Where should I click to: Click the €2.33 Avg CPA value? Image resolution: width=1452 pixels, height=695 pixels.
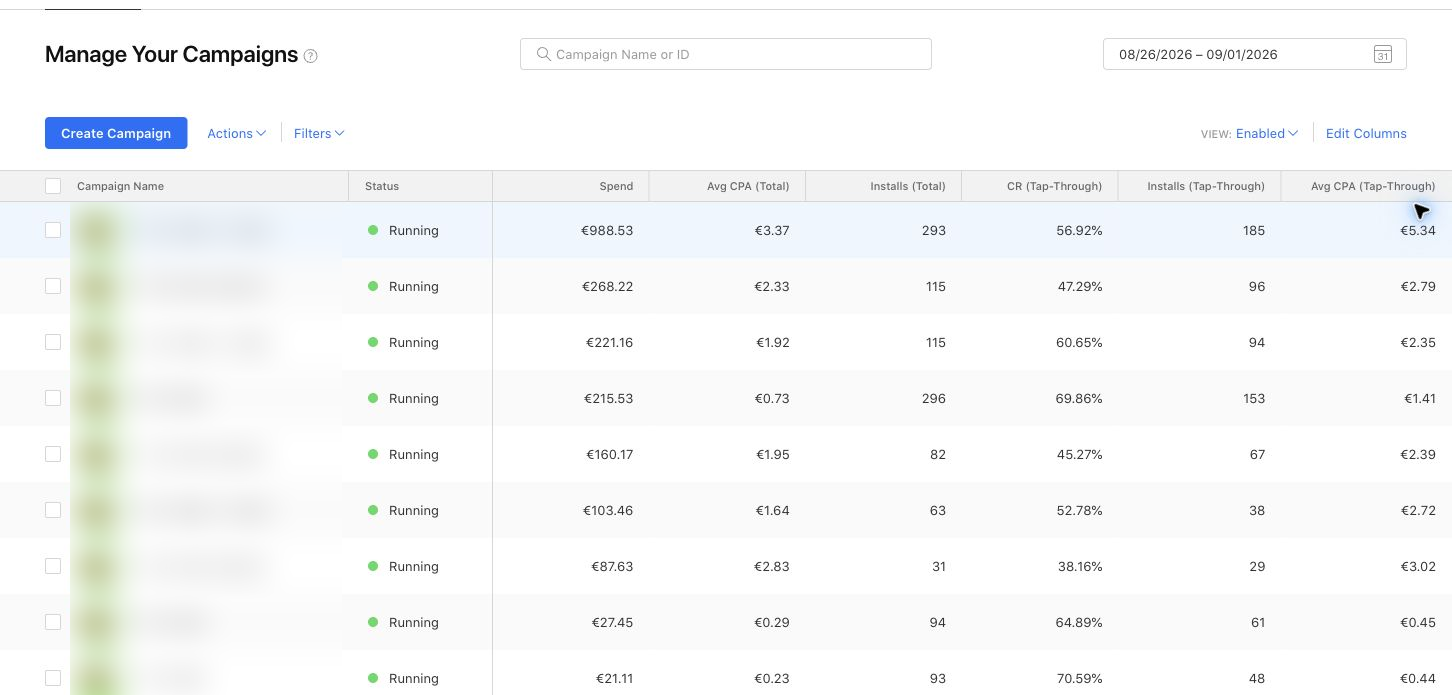click(772, 286)
